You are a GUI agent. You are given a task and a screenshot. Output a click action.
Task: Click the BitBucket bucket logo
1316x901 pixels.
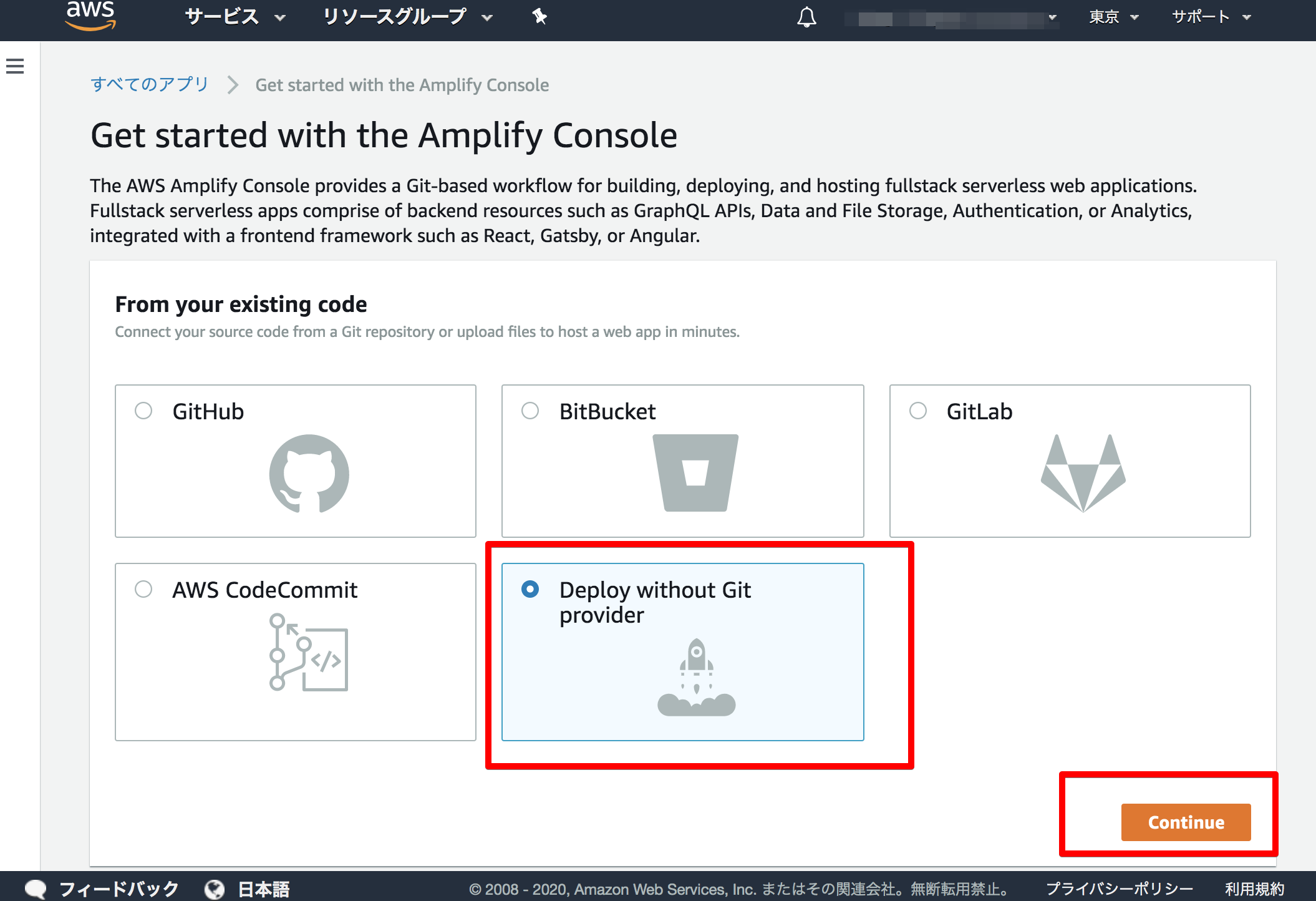(695, 473)
